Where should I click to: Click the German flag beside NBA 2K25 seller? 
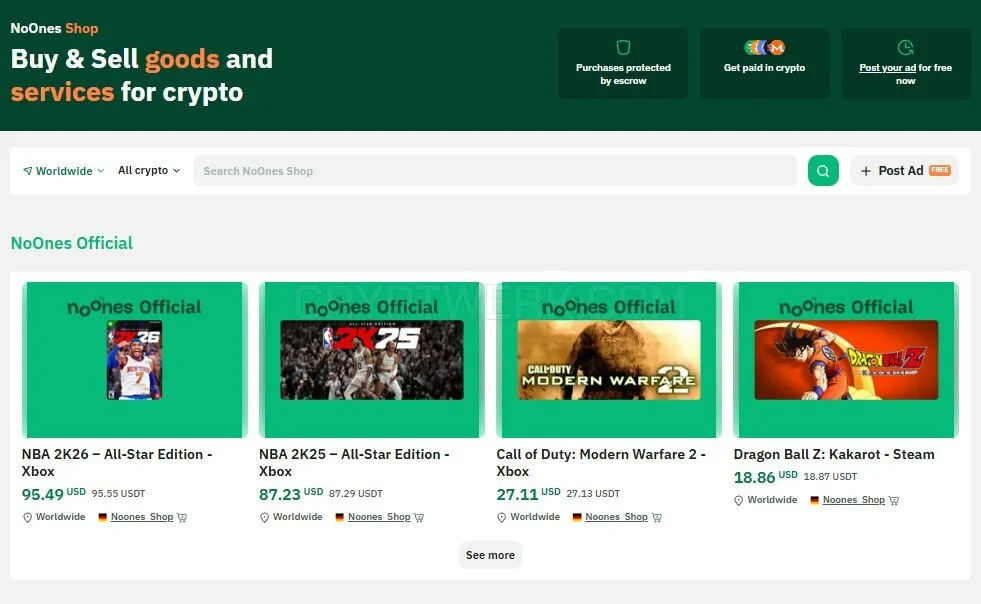click(340, 517)
